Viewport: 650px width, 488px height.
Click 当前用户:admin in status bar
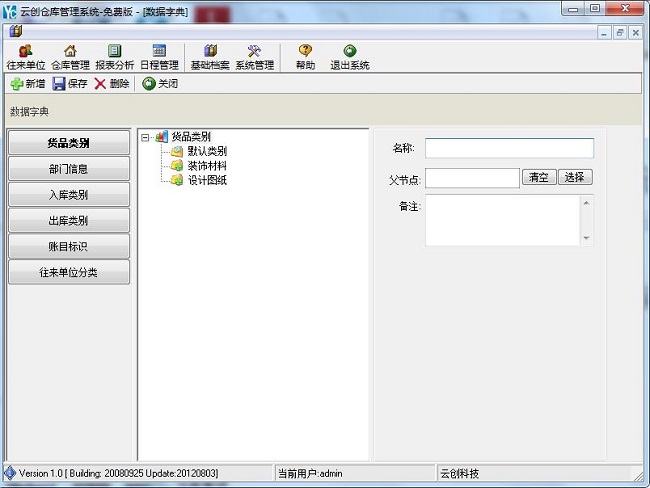tap(310, 473)
